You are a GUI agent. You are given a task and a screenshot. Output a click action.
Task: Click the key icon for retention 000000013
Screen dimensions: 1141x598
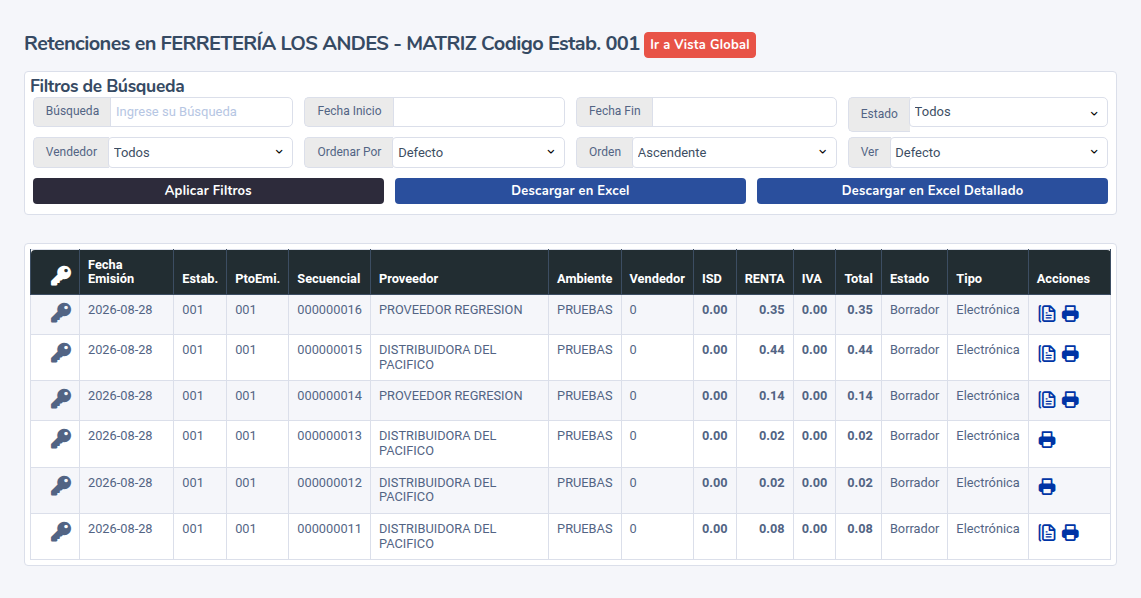click(60, 439)
